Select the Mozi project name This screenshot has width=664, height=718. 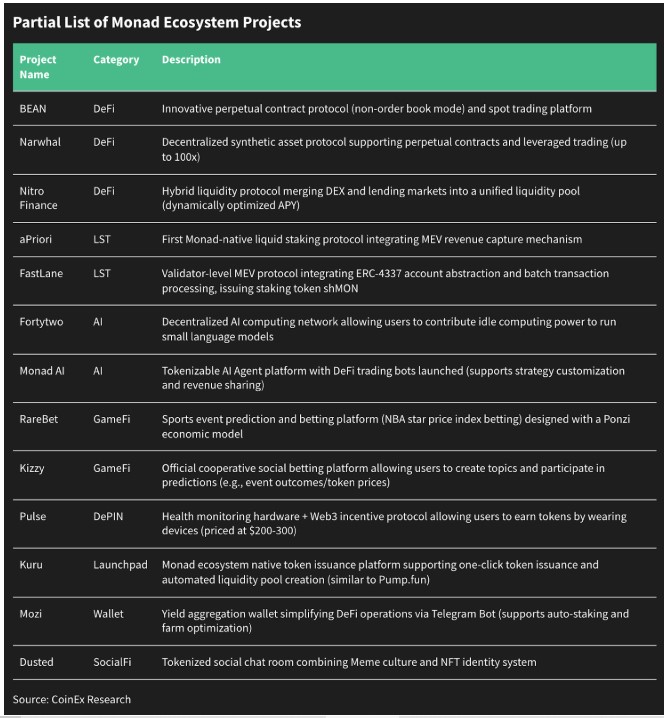[30, 614]
